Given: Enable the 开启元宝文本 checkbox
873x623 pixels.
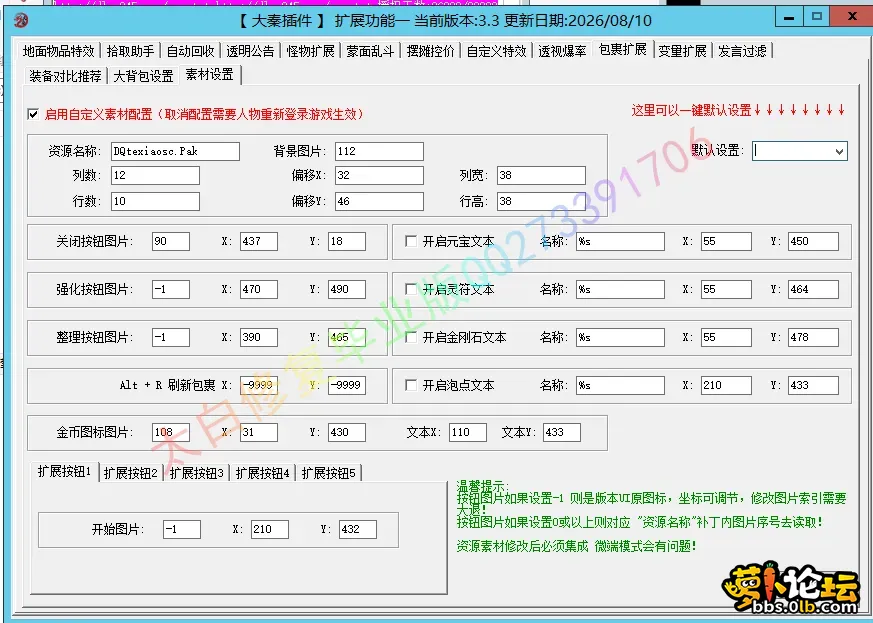Looking at the screenshot, I should click(411, 241).
